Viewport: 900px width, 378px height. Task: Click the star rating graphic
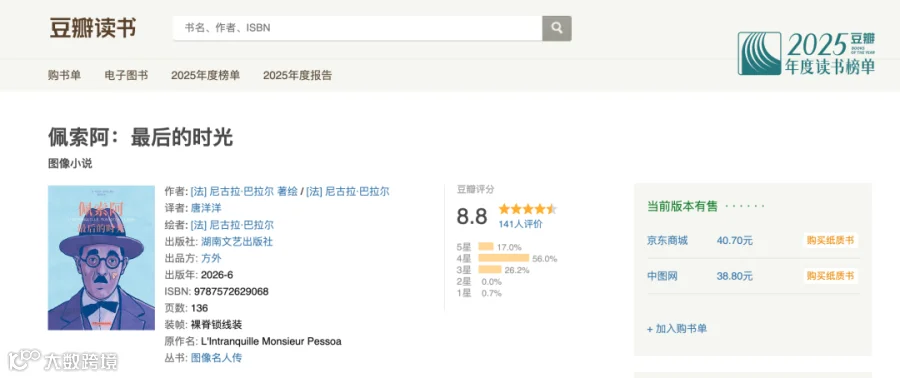click(x=527, y=209)
